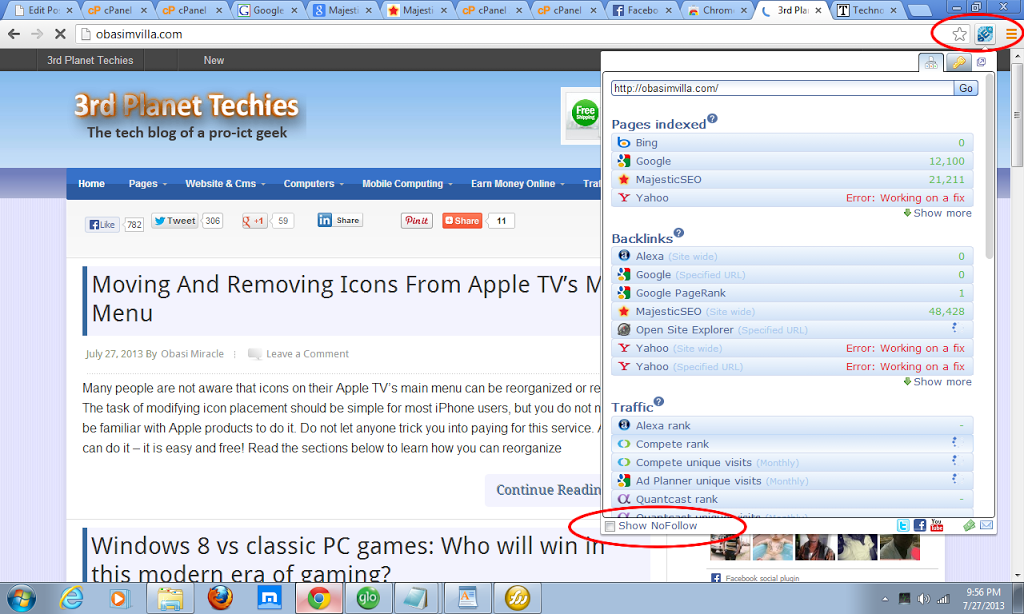This screenshot has height=614, width=1024.
Task: Click the Tweet button
Action: pyautogui.click(x=174, y=221)
